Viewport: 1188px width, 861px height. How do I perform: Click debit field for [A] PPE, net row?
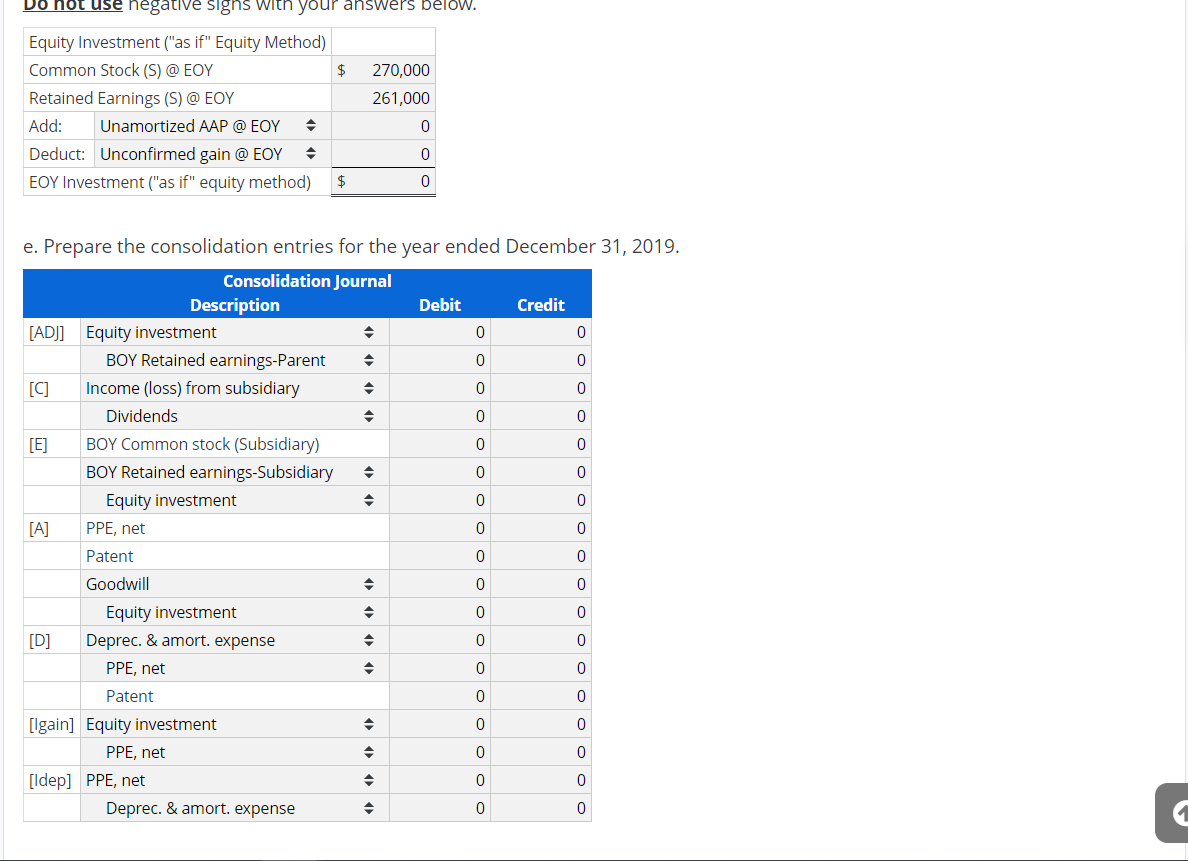click(x=440, y=528)
